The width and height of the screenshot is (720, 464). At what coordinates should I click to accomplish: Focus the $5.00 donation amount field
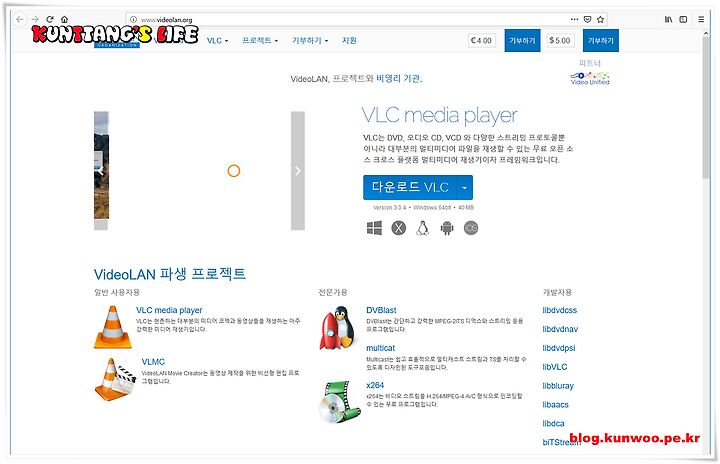tap(560, 40)
